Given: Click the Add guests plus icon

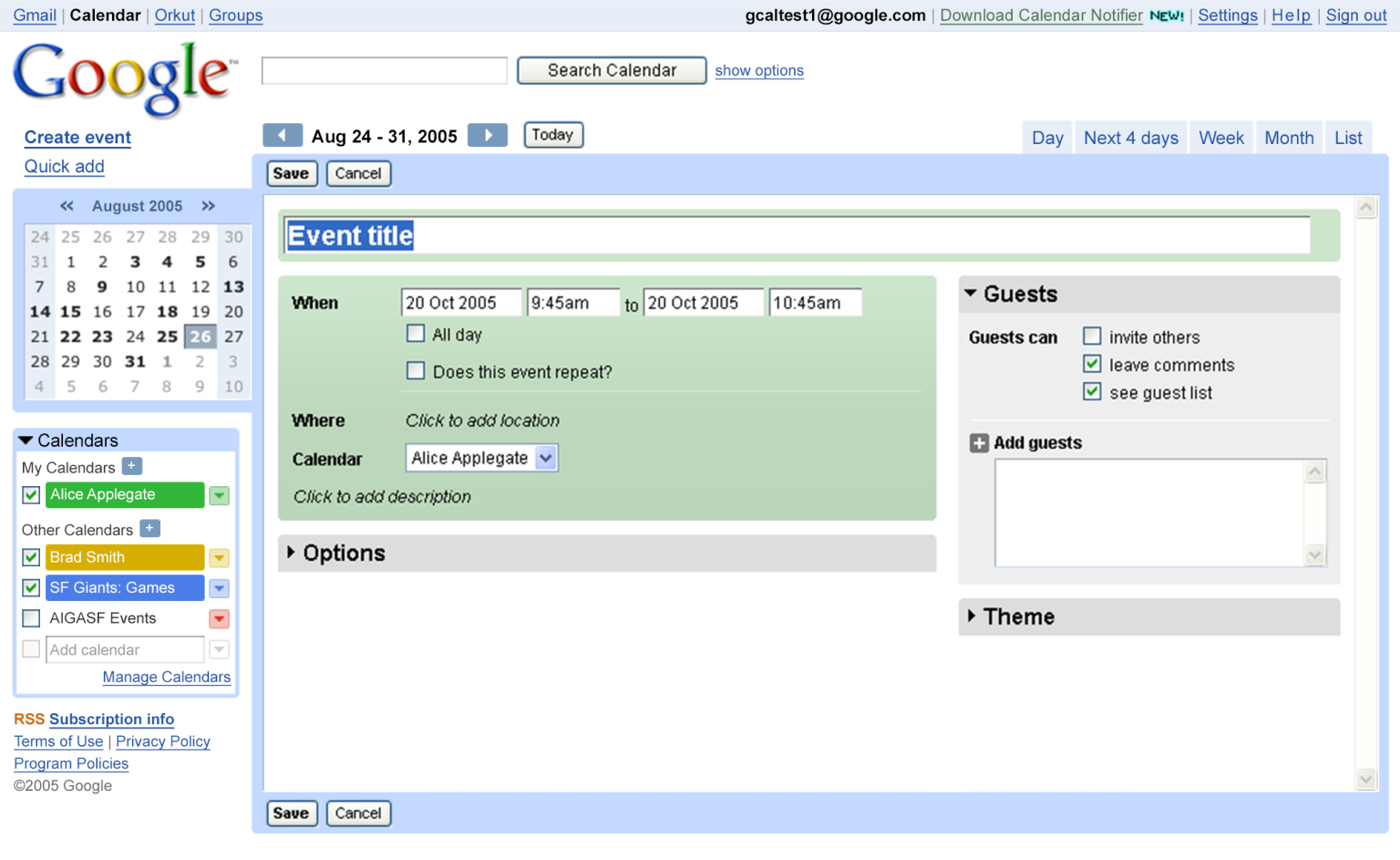Looking at the screenshot, I should click(x=979, y=443).
